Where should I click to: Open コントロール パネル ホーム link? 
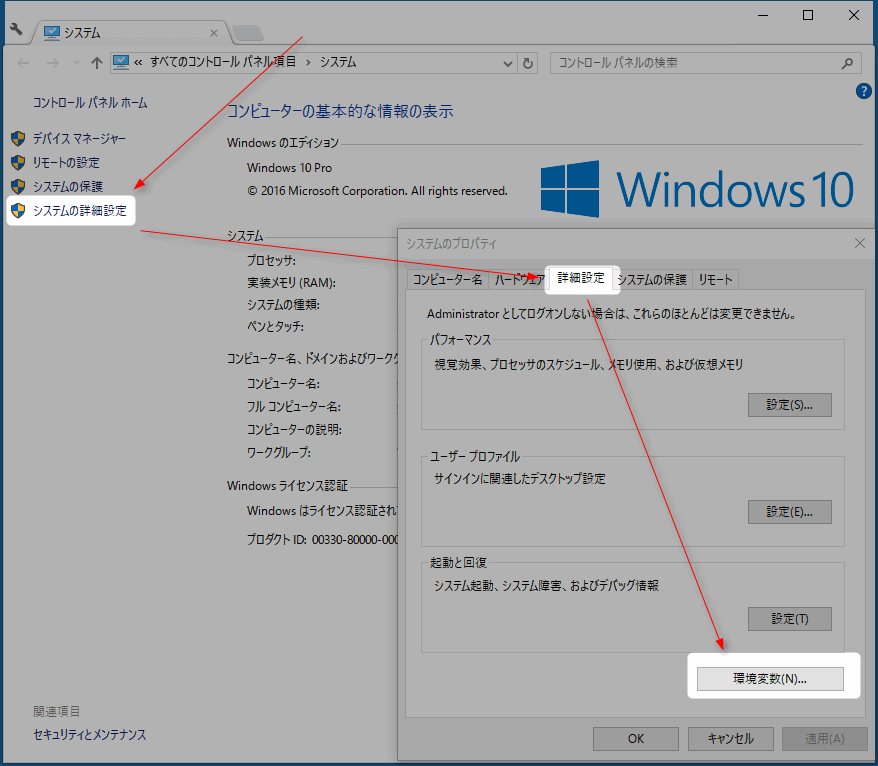(90, 103)
